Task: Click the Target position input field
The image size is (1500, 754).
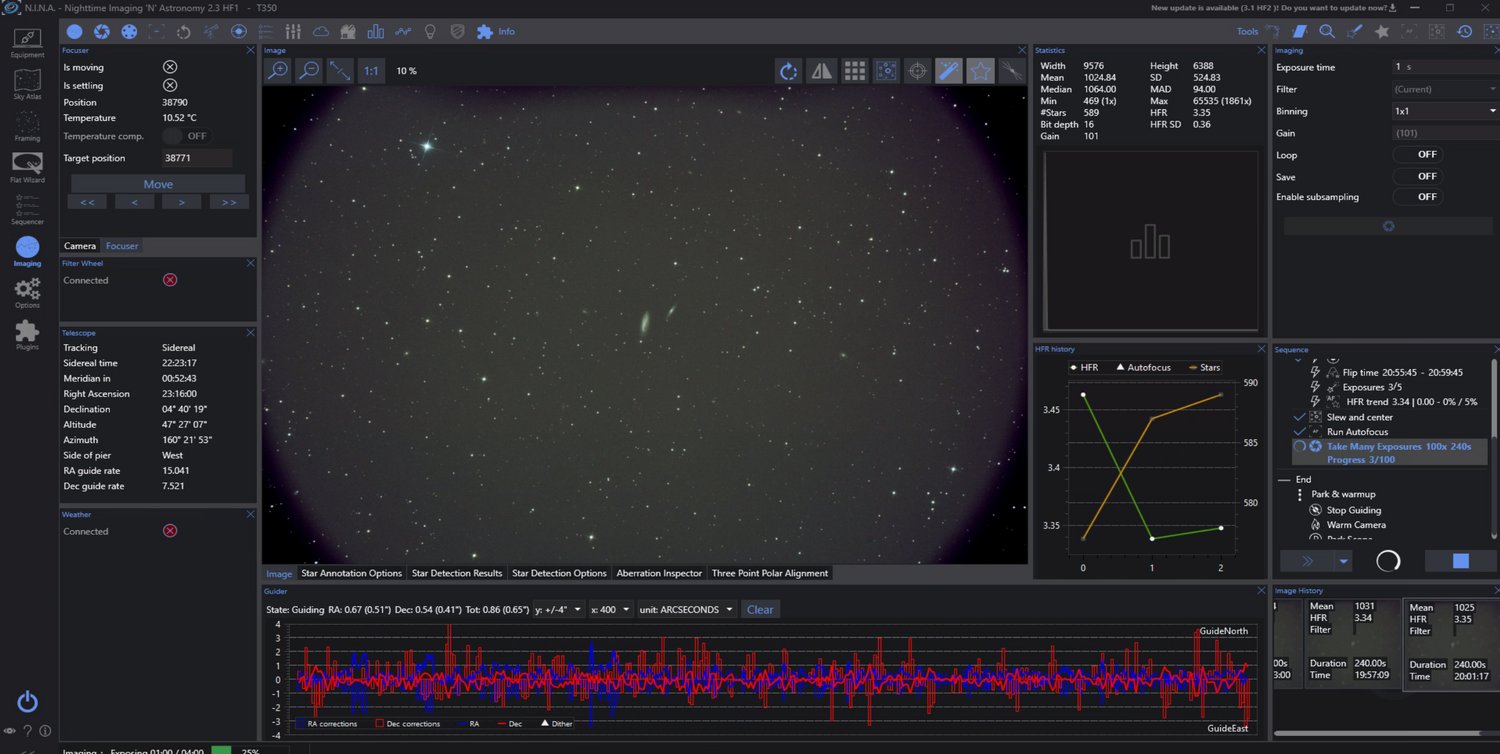Action: [197, 158]
